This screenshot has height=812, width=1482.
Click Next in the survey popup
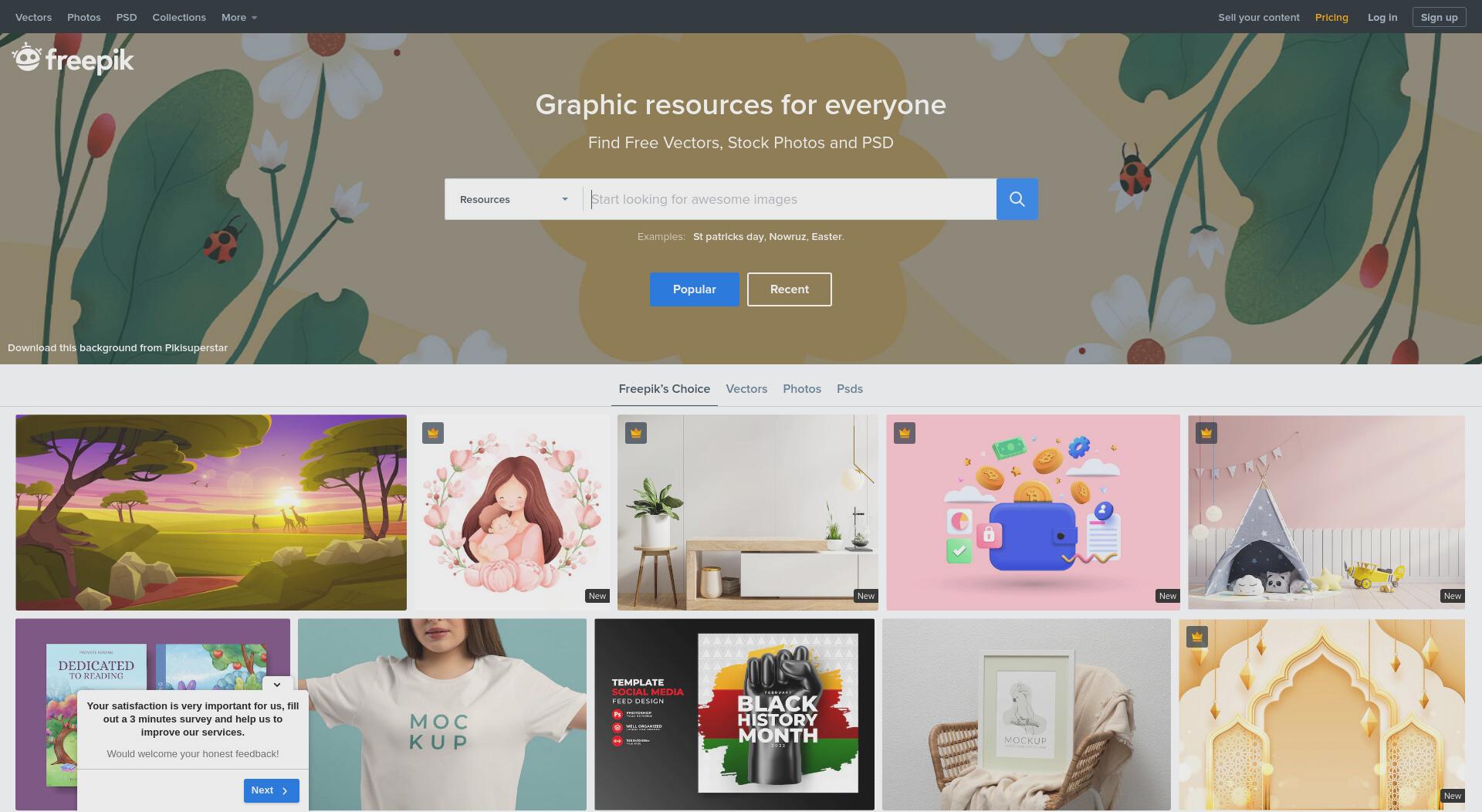271,790
